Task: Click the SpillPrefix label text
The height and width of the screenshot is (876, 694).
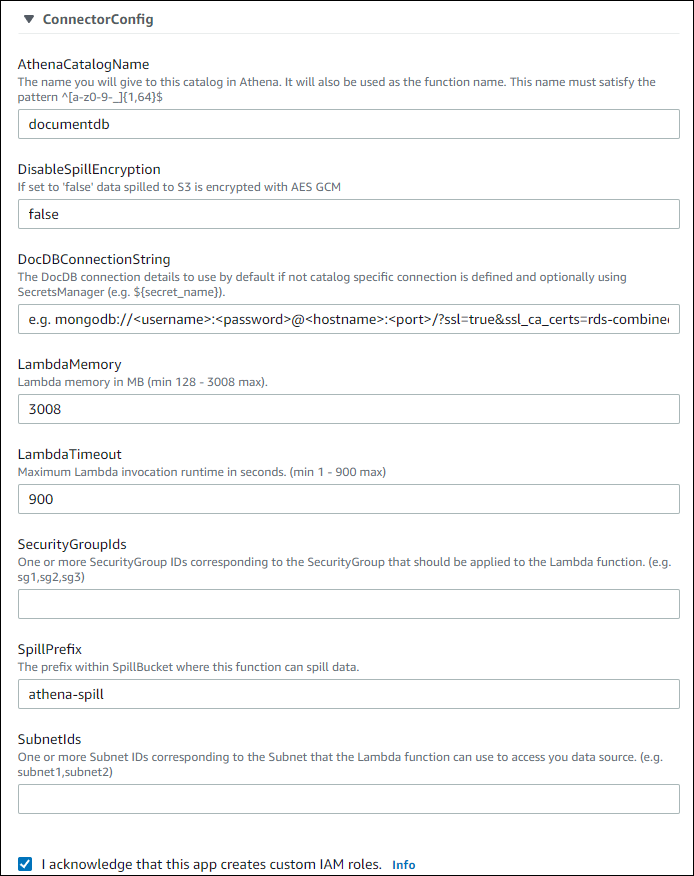Action: (52, 648)
